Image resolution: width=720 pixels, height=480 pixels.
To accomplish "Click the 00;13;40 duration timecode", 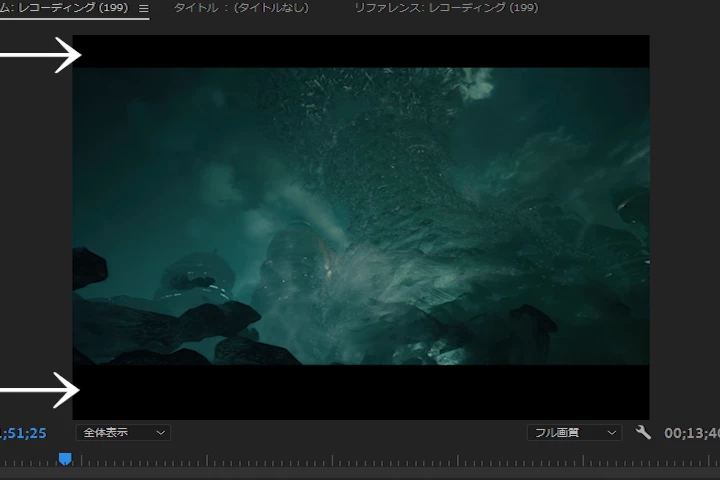I will click(692, 433).
